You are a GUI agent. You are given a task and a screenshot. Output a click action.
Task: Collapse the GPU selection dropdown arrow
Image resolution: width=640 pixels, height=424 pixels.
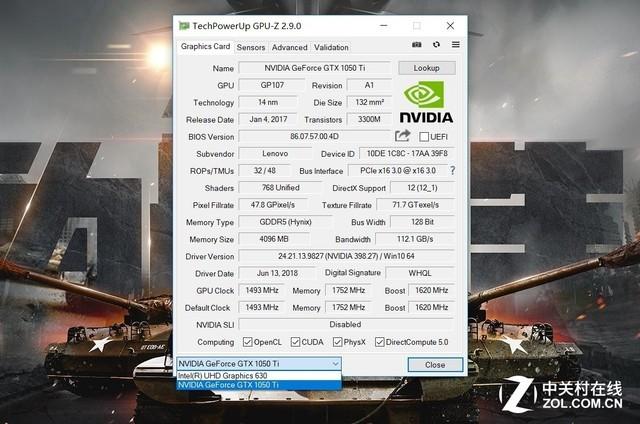tap(335, 364)
